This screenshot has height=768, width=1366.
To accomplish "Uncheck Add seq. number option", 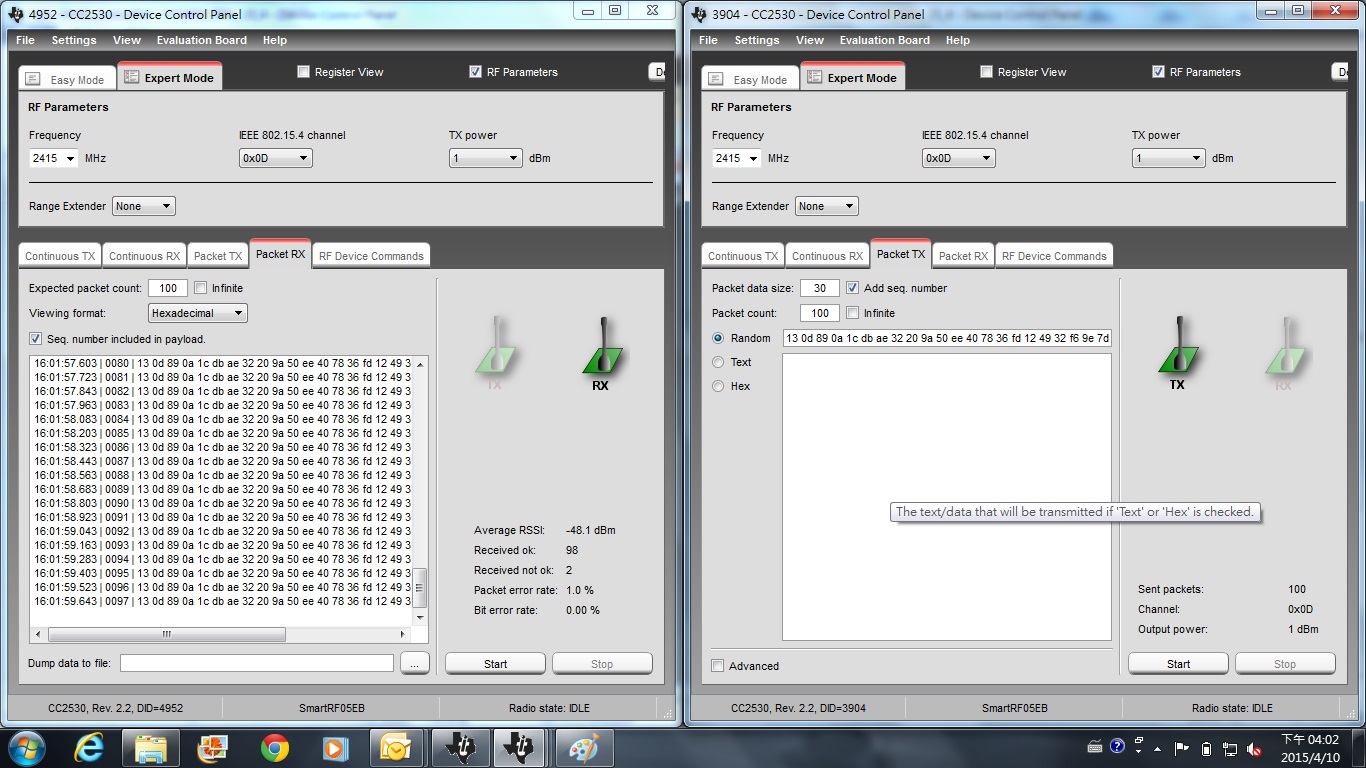I will click(852, 288).
